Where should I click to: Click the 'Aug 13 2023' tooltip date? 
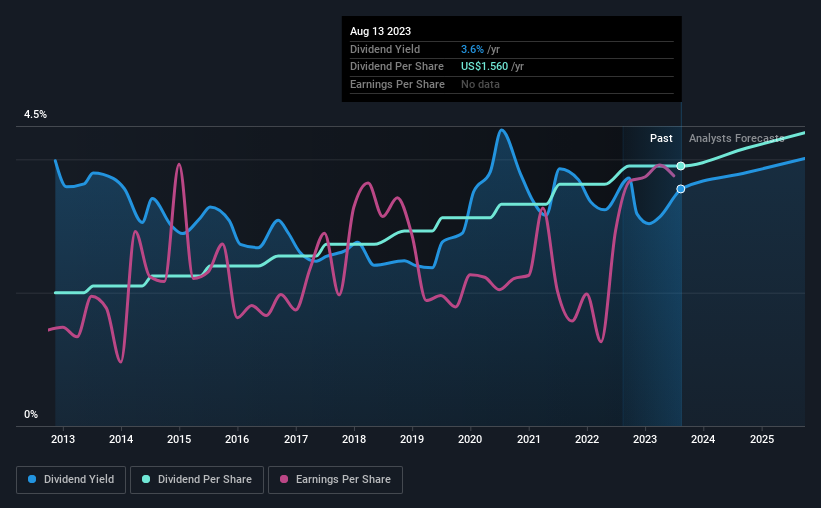pos(381,31)
